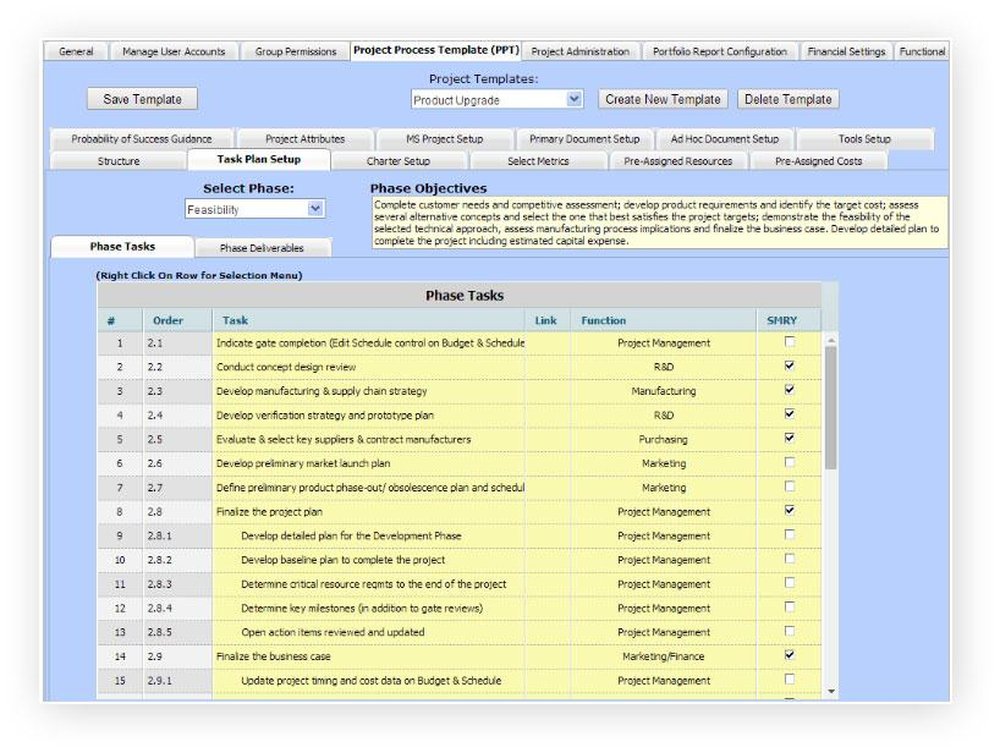This screenshot has width=1000, height=753.
Task: Open the Project Administration tab
Action: 580,52
